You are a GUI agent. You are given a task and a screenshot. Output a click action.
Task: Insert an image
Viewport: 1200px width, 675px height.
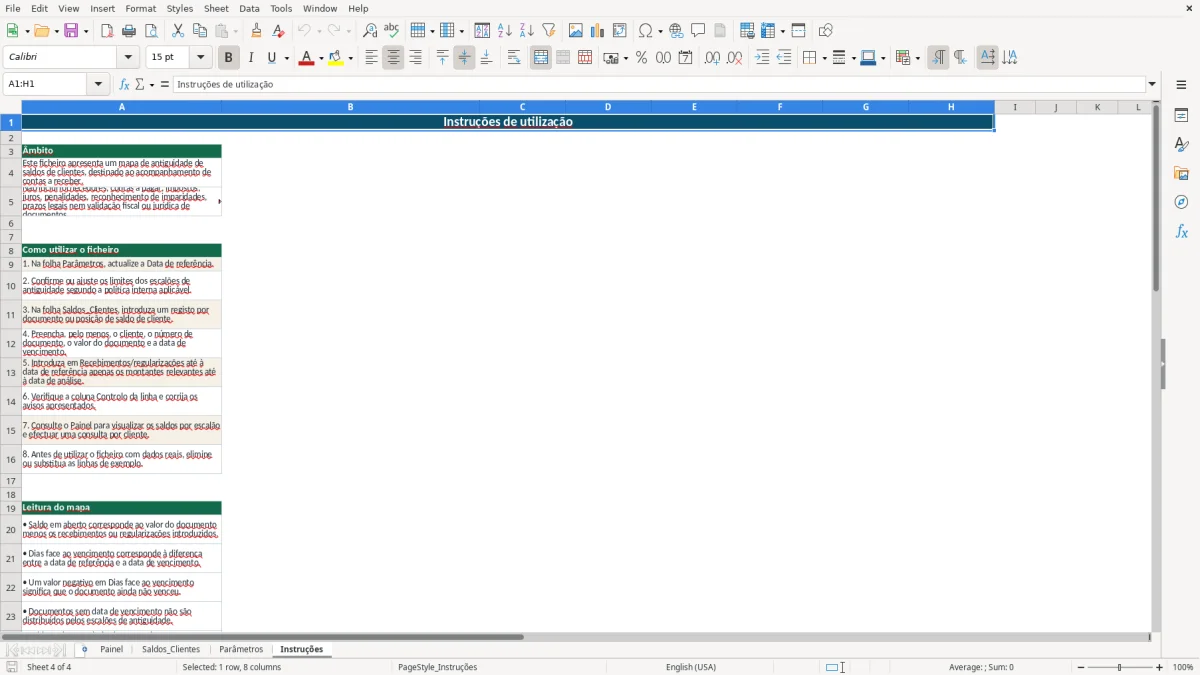(x=576, y=31)
